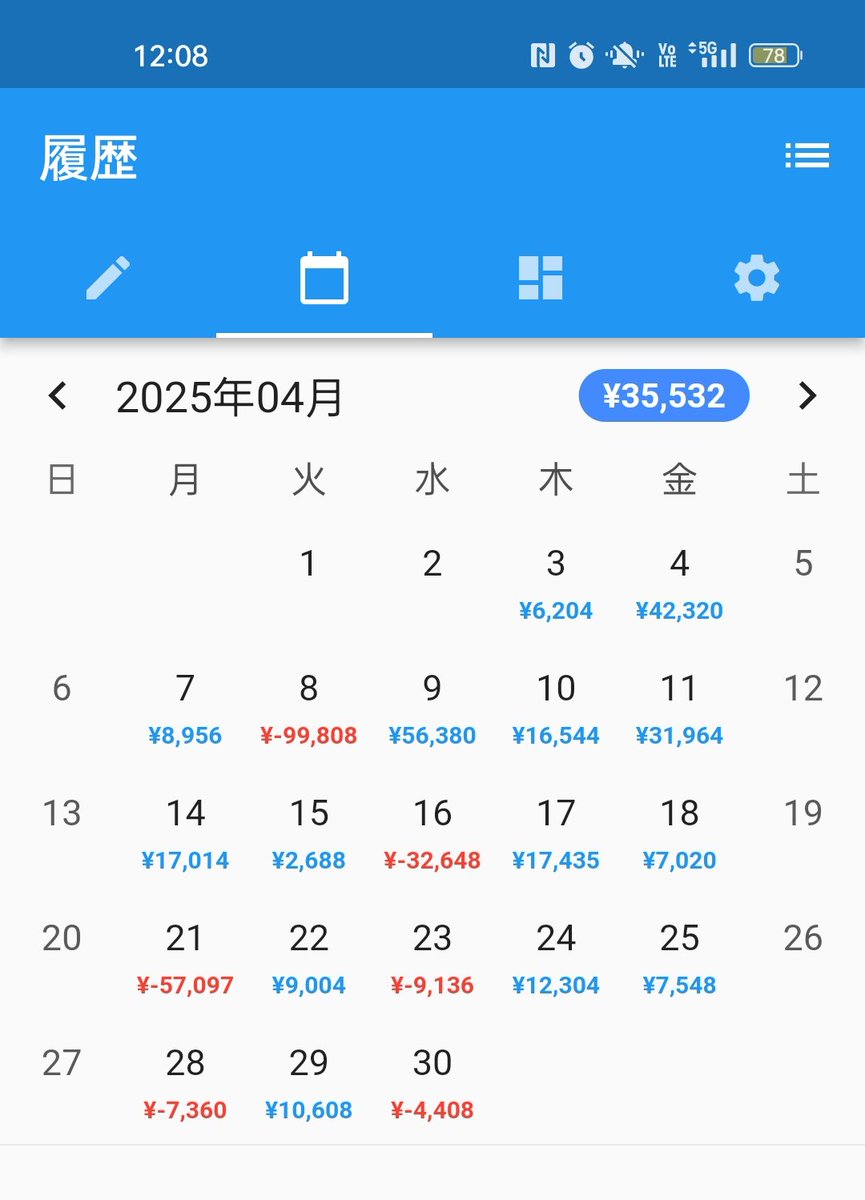
Task: Select April 30 entry showing ¥-4,408
Action: (432, 1085)
